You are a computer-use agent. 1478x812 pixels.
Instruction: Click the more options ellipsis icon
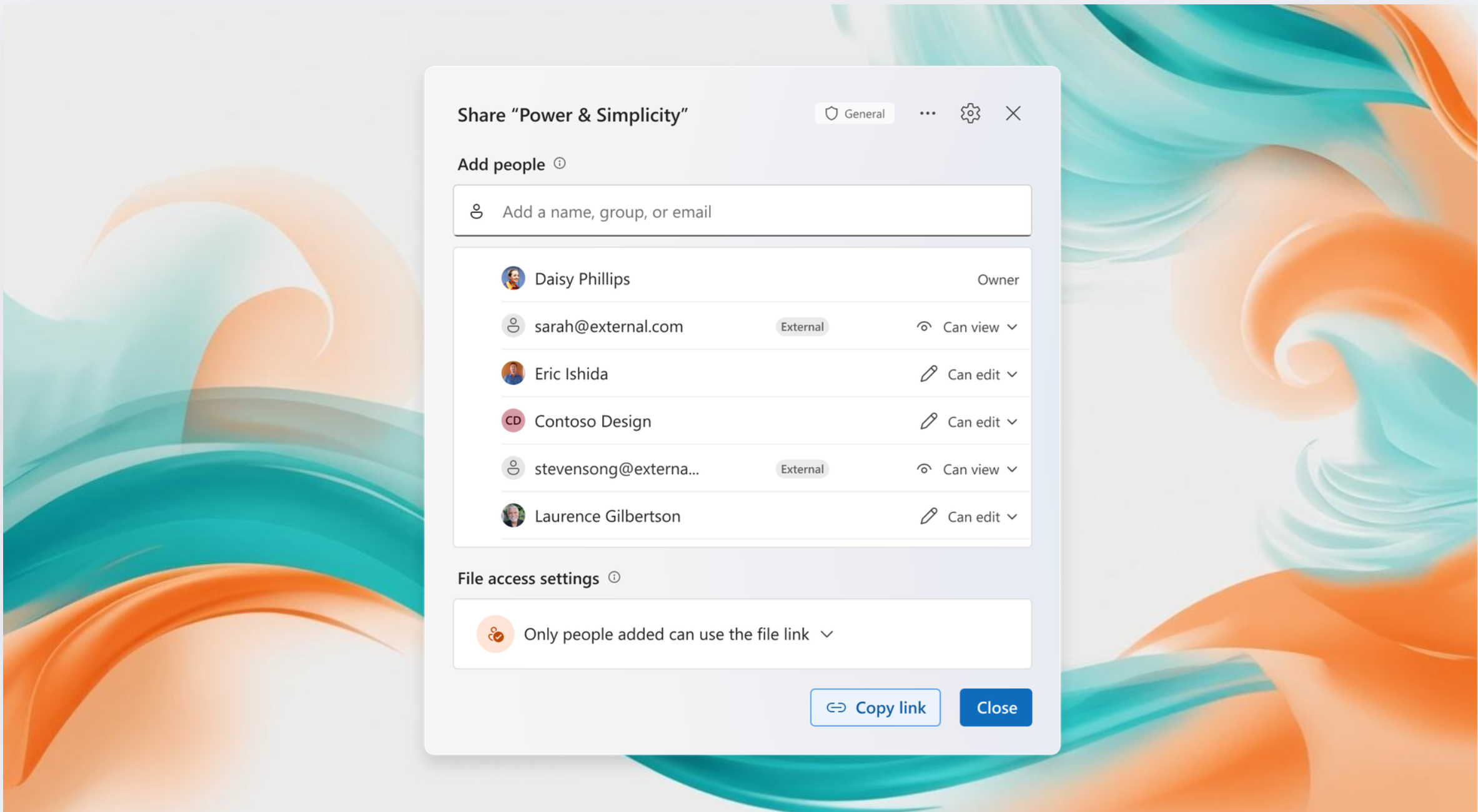point(927,114)
